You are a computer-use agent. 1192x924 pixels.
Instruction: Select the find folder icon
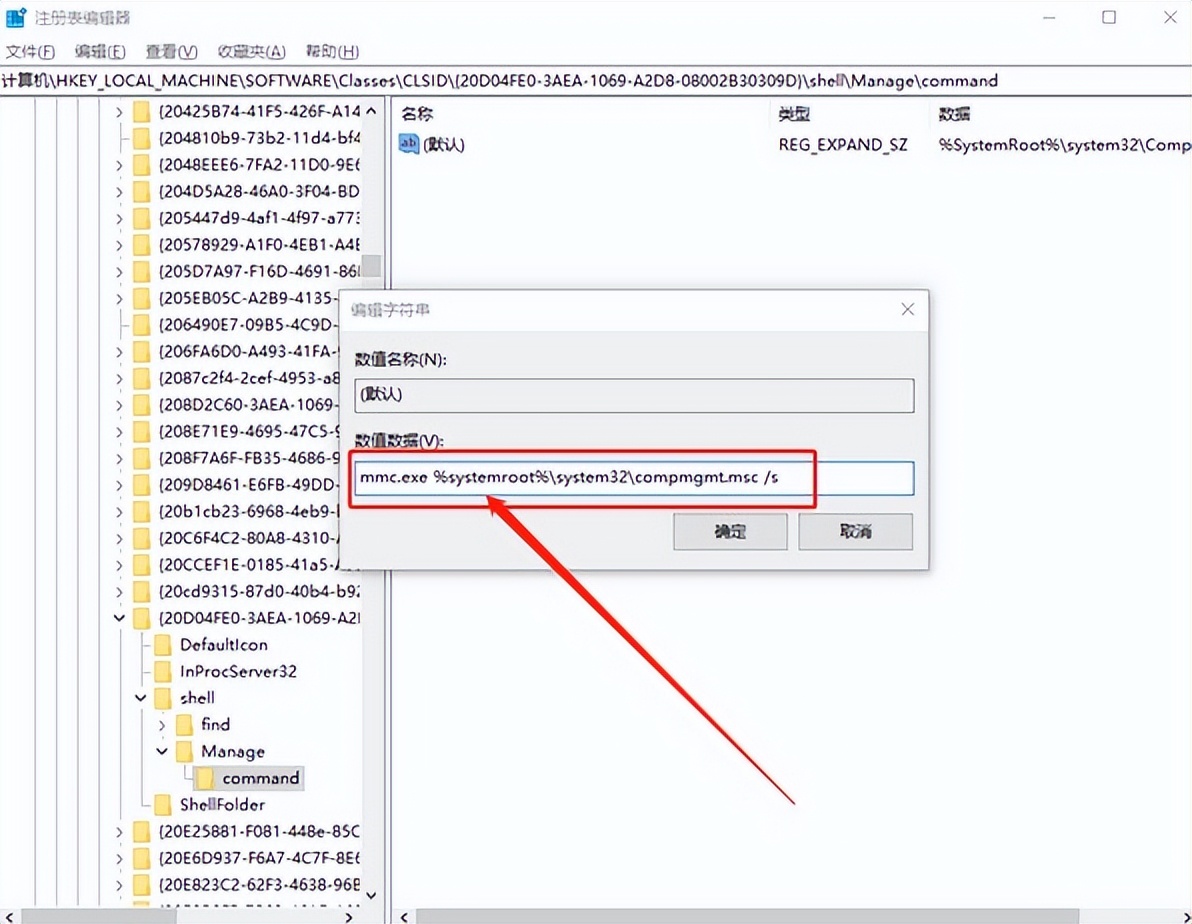tap(184, 725)
